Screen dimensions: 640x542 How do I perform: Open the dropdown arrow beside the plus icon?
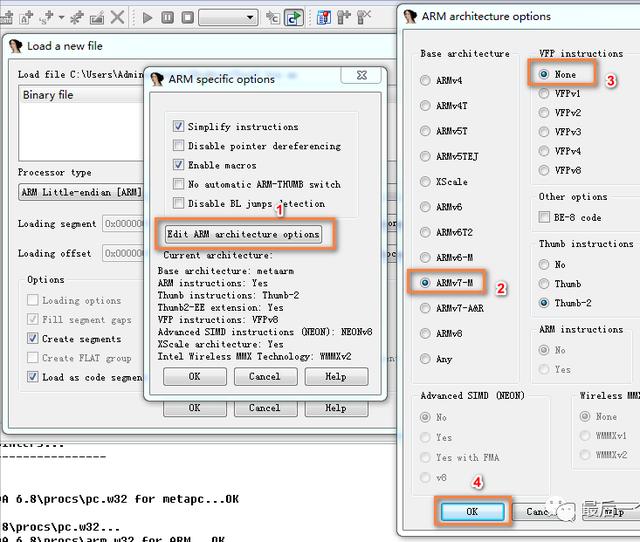pyautogui.click(x=59, y=17)
